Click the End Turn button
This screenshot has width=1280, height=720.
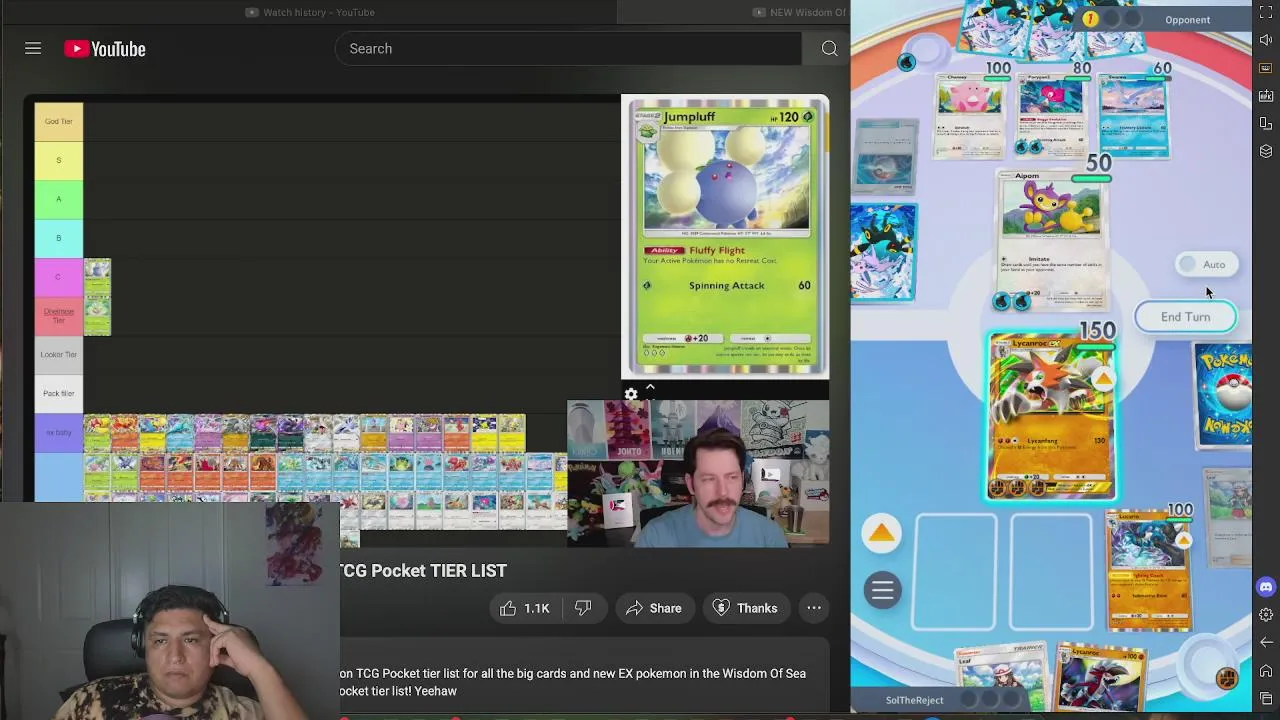click(x=1185, y=317)
